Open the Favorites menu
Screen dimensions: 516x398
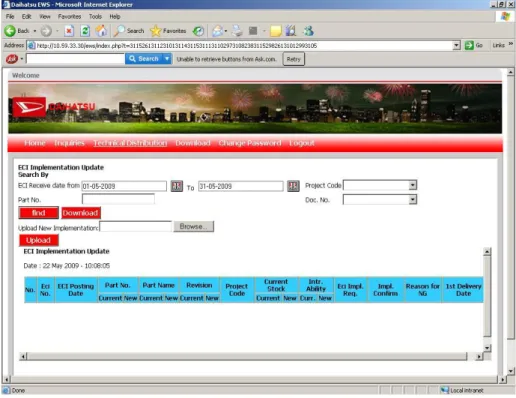point(69,16)
